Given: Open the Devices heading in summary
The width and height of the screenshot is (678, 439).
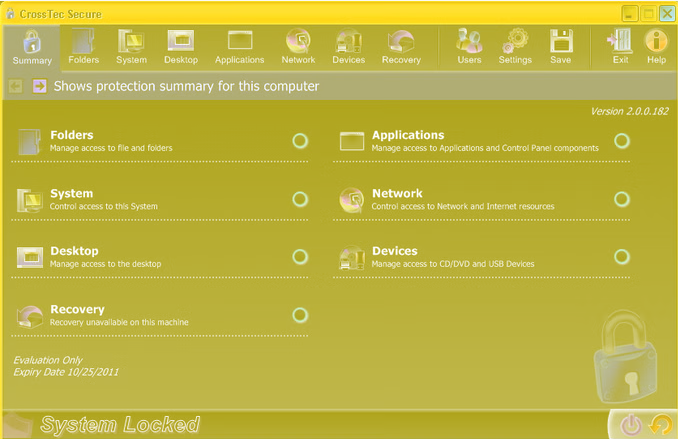Looking at the screenshot, I should coord(395,251).
